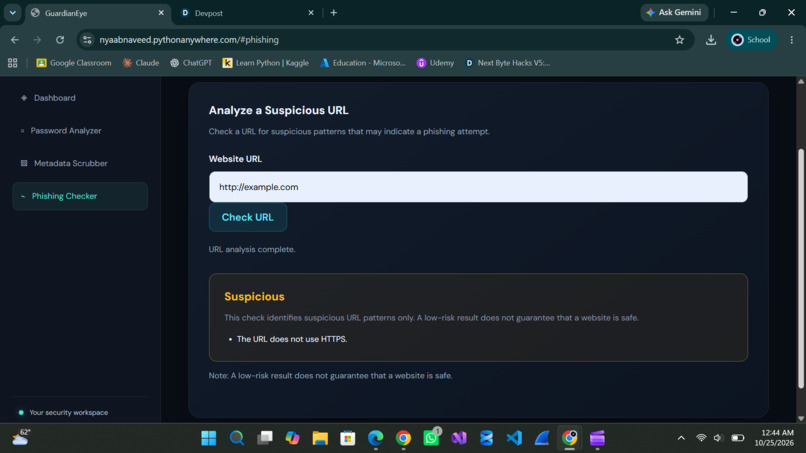Go back to previous page
Screen dimensions: 806x453
coord(15,40)
